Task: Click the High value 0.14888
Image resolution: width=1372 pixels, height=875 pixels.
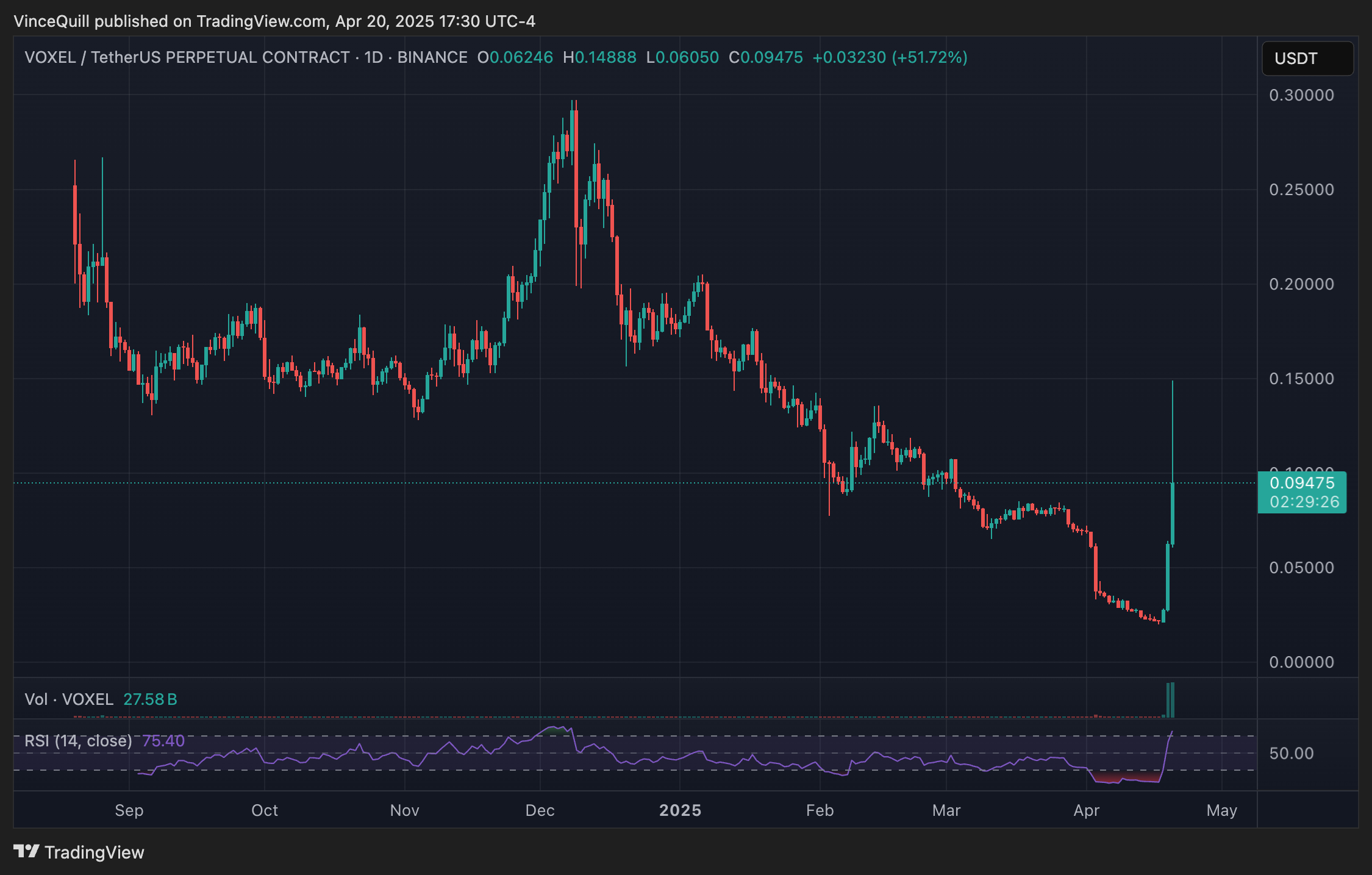Action: point(605,57)
